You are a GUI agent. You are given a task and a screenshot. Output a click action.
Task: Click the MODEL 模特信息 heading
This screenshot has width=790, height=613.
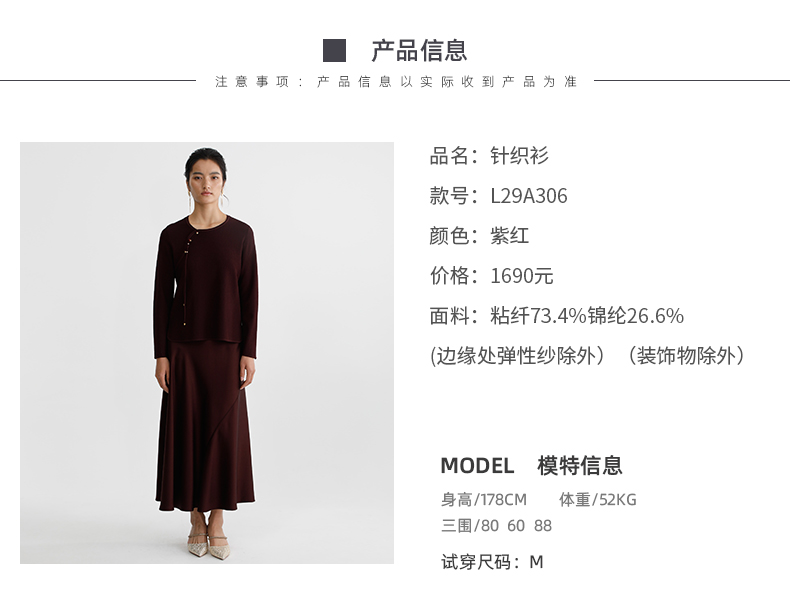click(x=532, y=465)
